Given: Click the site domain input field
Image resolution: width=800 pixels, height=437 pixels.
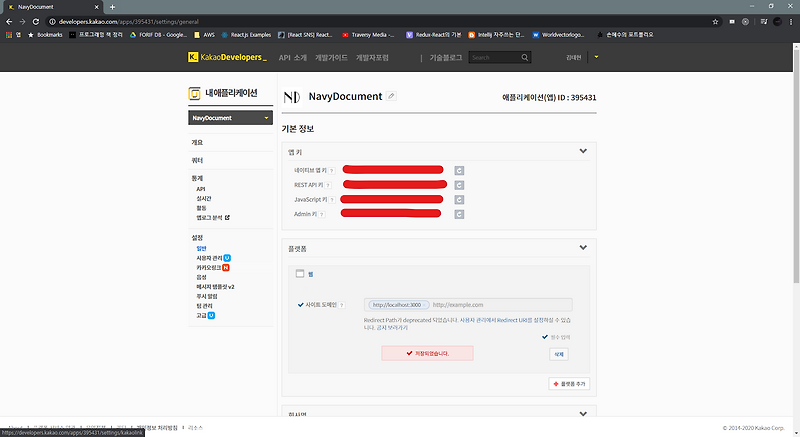Looking at the screenshot, I should pyautogui.click(x=468, y=305).
